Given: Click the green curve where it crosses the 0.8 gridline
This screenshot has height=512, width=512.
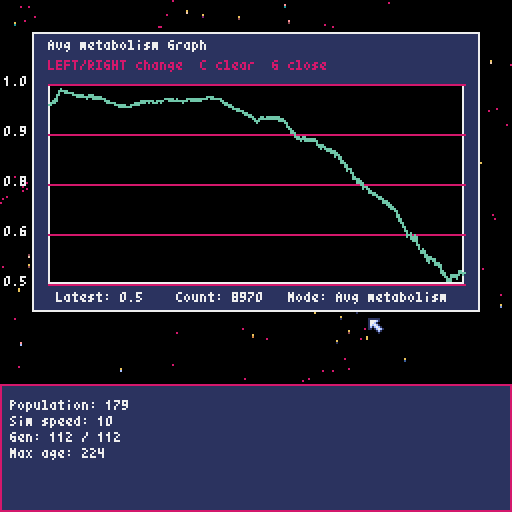Looking at the screenshot, I should (x=361, y=185).
